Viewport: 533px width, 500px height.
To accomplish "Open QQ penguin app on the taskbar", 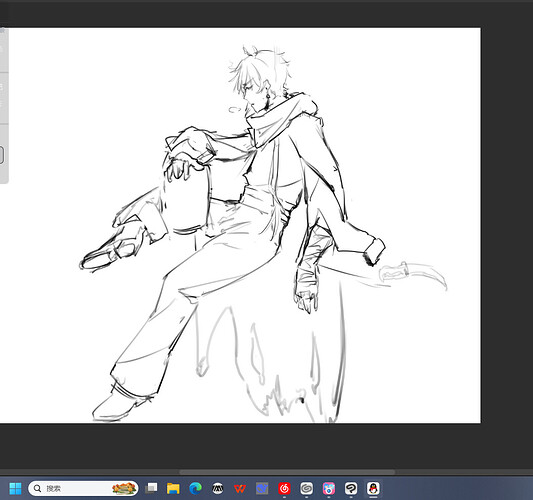I will pyautogui.click(x=373, y=488).
